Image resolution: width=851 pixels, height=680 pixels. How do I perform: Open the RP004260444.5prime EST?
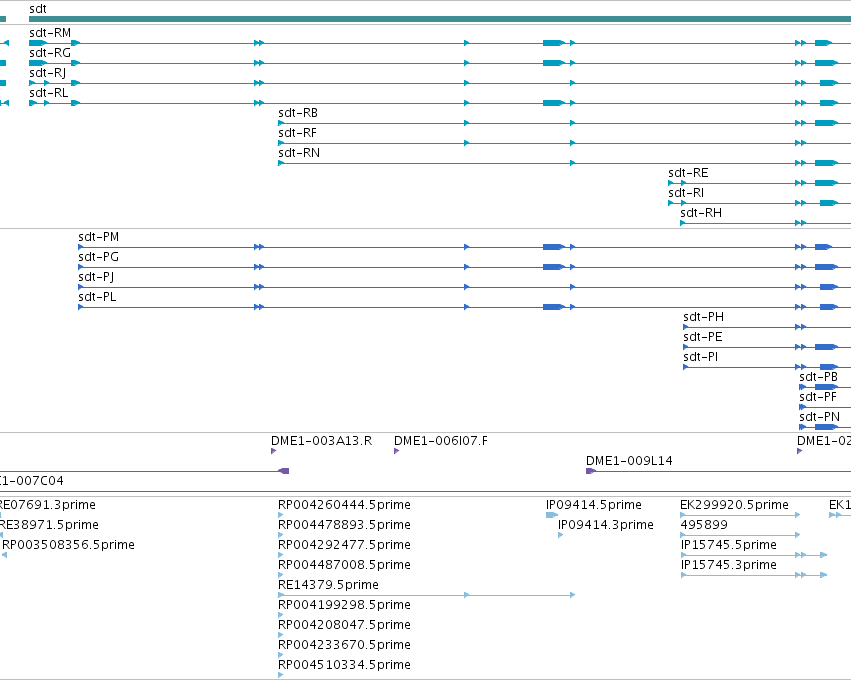pos(344,505)
